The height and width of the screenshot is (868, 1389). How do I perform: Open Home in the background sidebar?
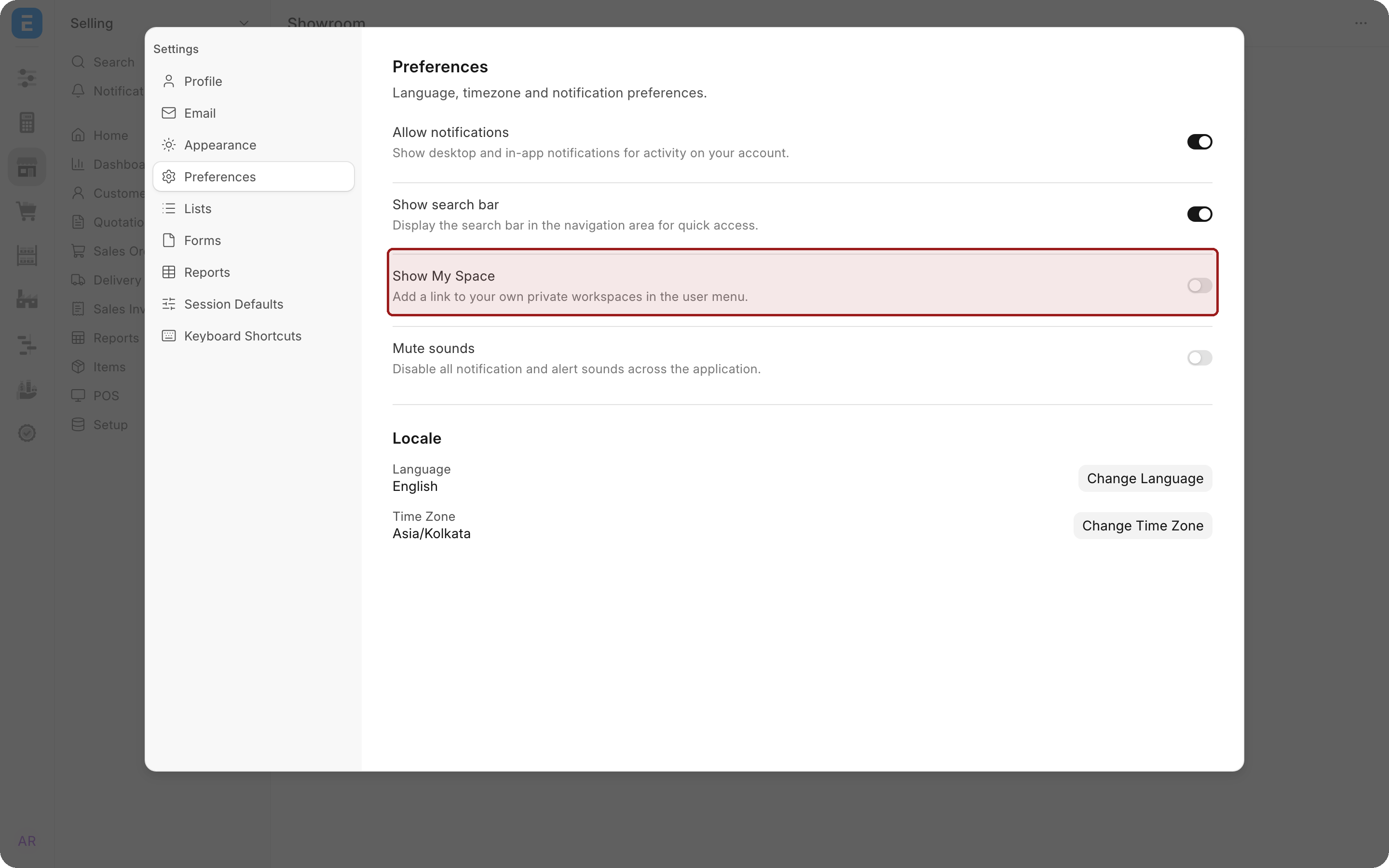pos(100,136)
